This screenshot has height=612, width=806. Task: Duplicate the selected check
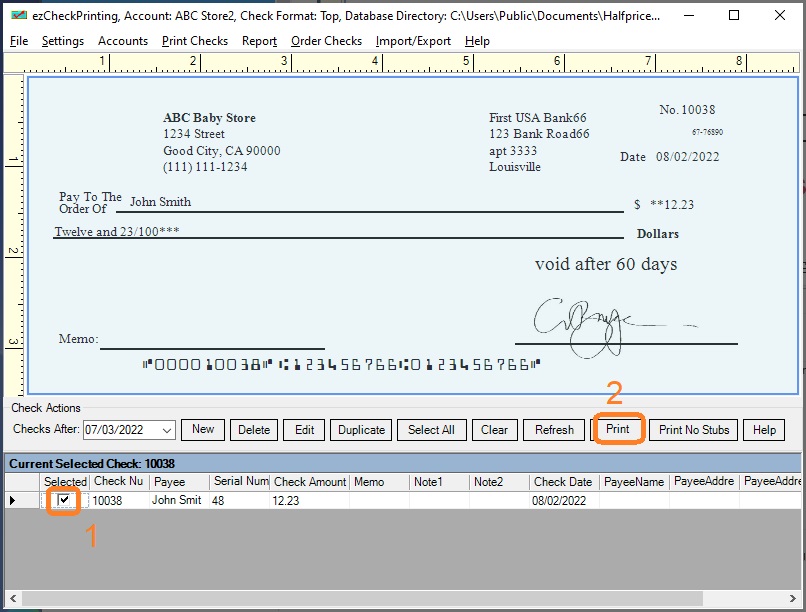361,430
